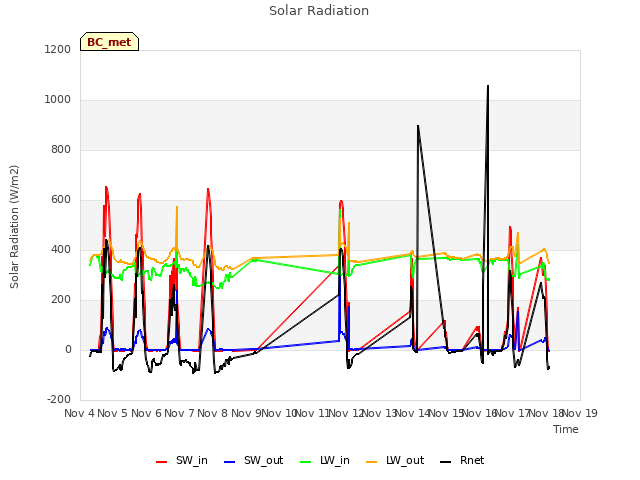Click the 800 y-axis tick label

tap(61, 149)
